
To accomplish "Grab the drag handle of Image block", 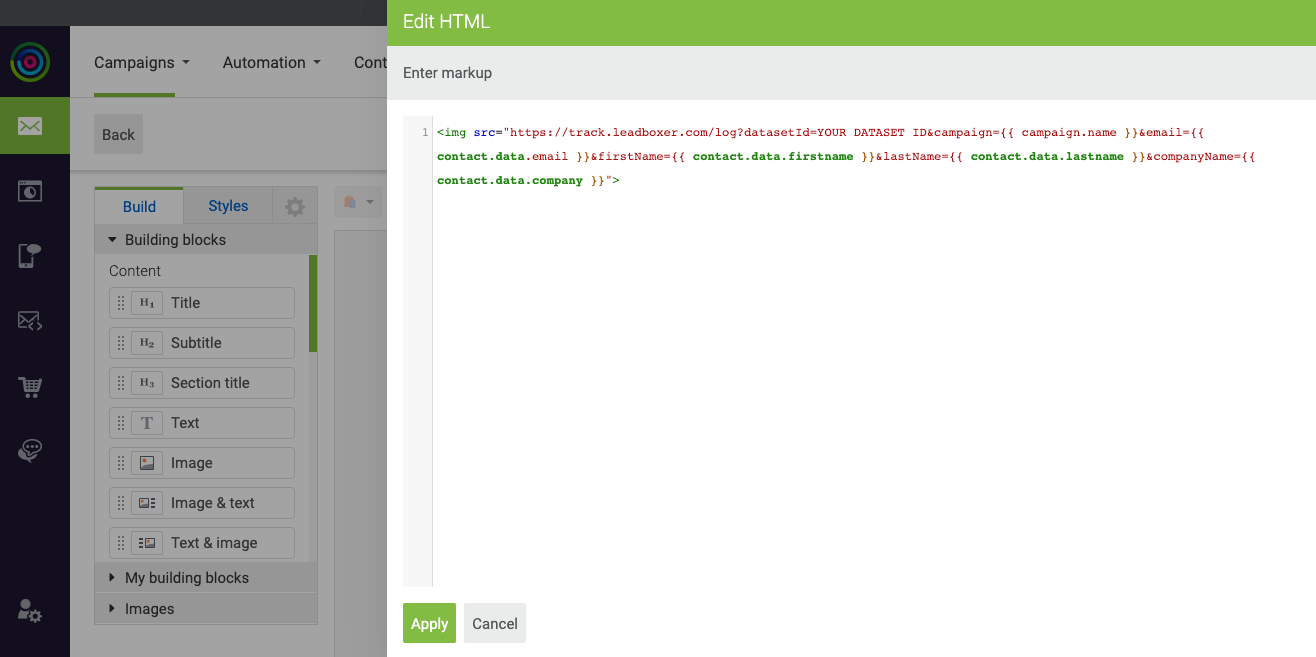I will click(121, 463).
